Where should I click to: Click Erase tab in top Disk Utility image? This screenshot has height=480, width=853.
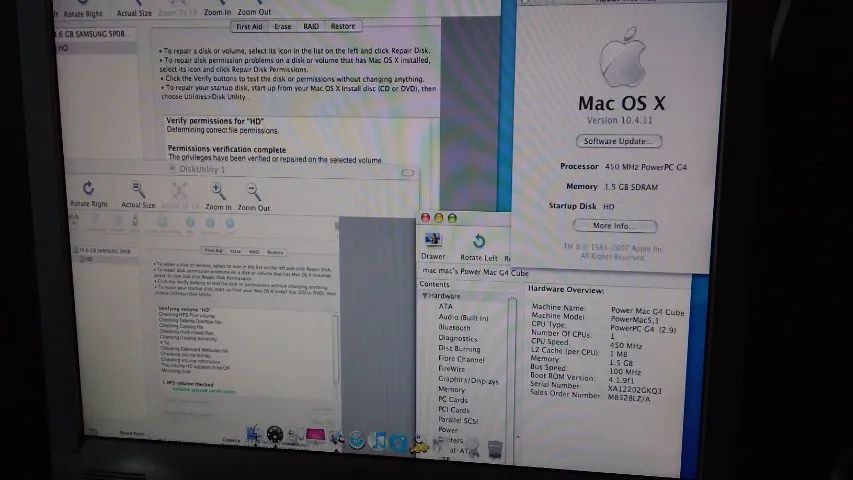click(x=282, y=27)
